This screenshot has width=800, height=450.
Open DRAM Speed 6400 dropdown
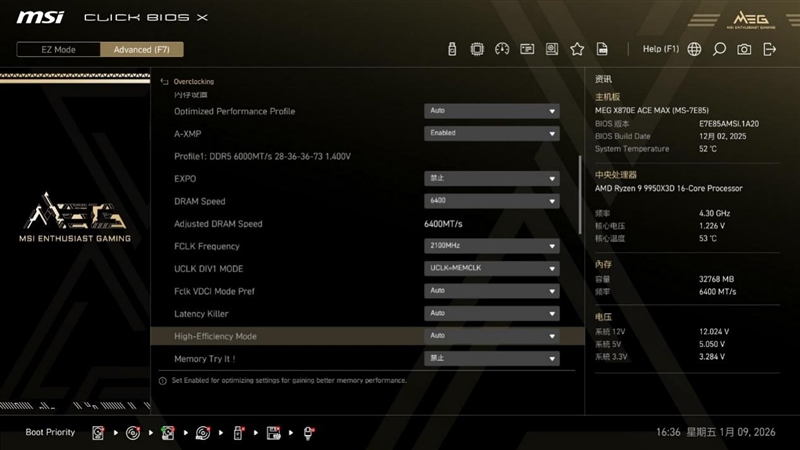pos(492,201)
